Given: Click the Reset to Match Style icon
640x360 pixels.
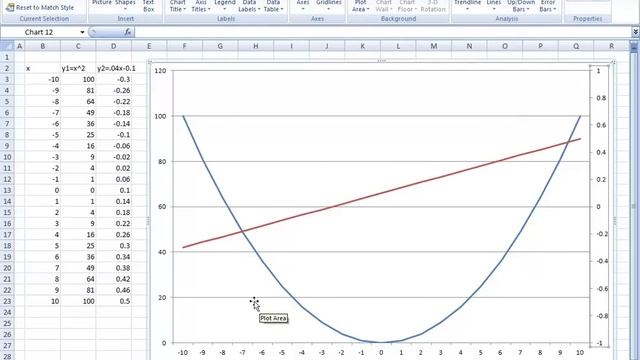Looking at the screenshot, I should (x=10, y=7).
